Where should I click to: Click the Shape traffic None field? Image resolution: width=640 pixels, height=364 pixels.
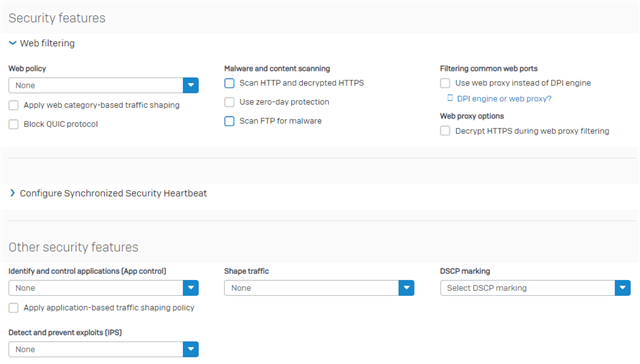[311, 288]
